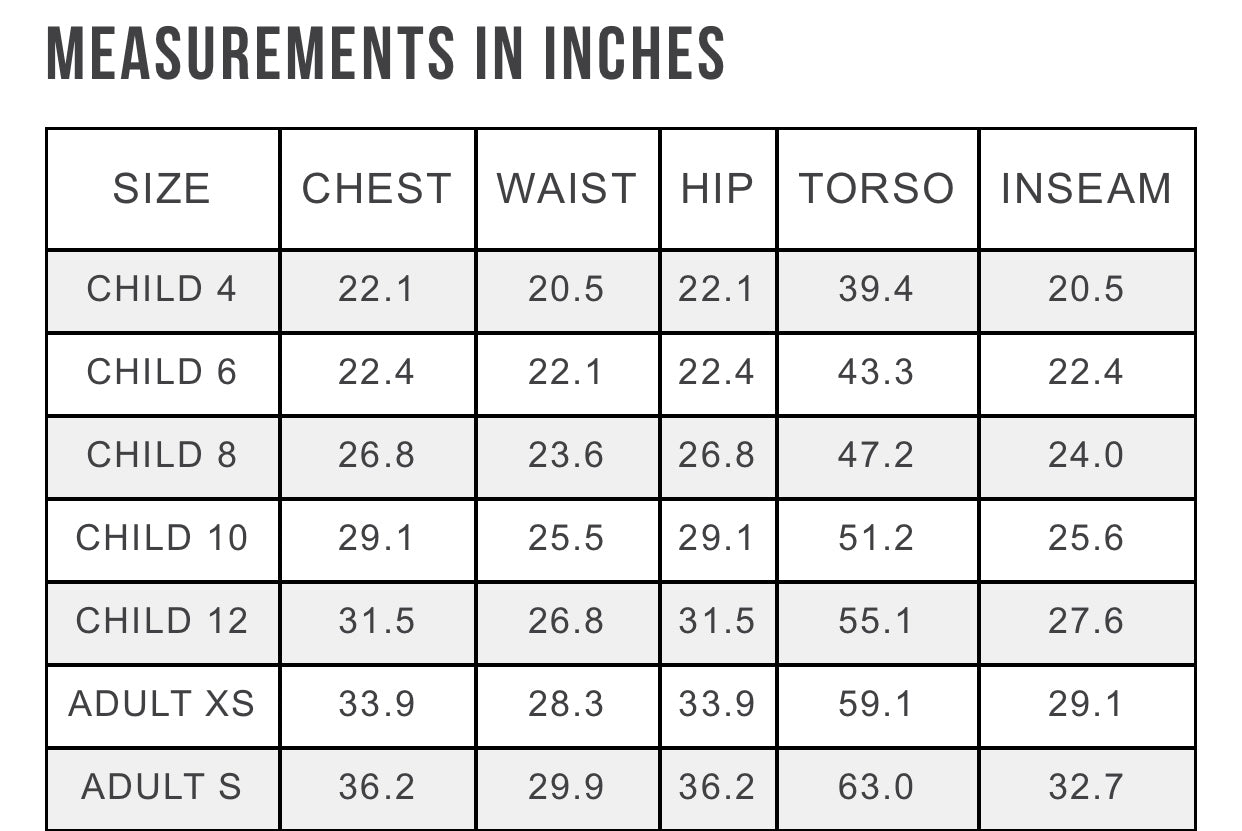The image size is (1242, 831).
Task: Click the CHILD 12 size cell
Action: coord(162,621)
